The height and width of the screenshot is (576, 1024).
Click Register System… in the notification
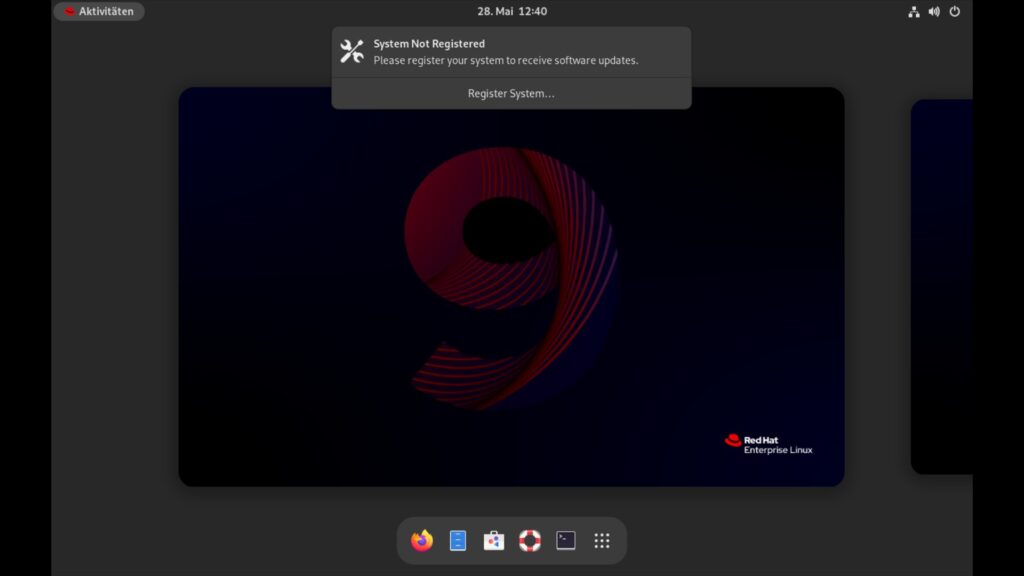coord(511,93)
